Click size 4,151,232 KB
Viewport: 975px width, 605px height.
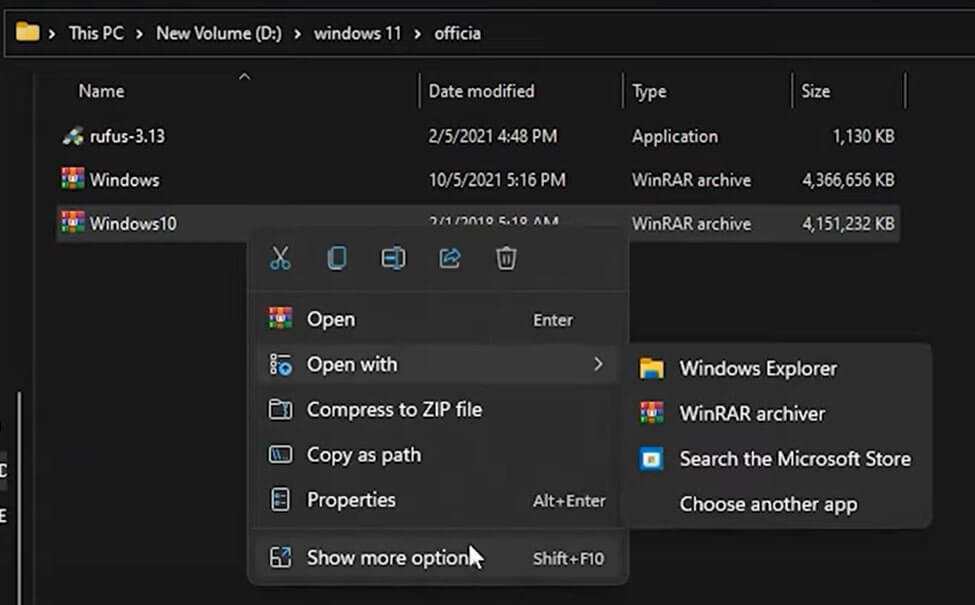[x=848, y=223]
